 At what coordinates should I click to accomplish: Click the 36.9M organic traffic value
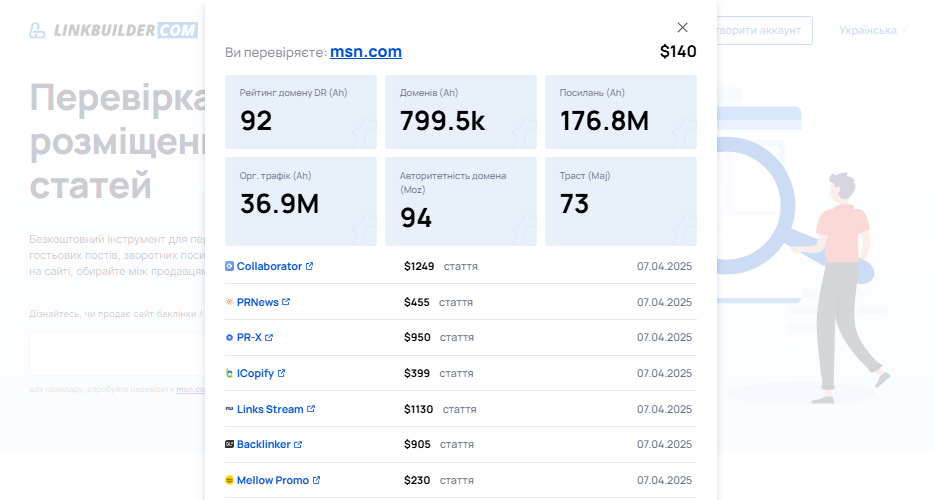click(279, 204)
